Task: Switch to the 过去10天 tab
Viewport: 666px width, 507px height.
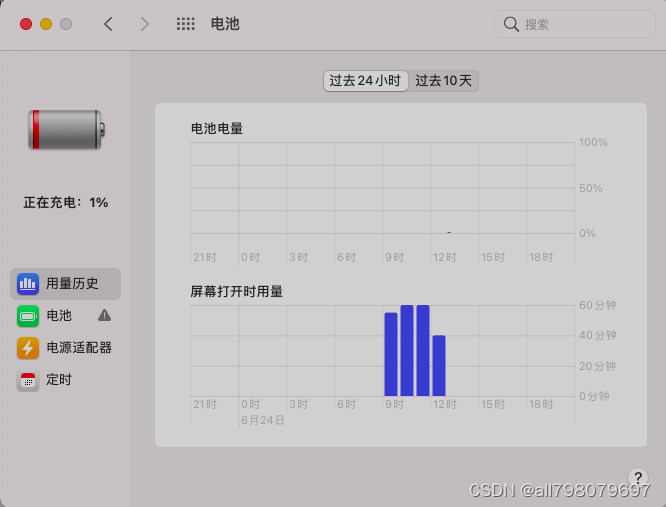Action: [x=443, y=81]
